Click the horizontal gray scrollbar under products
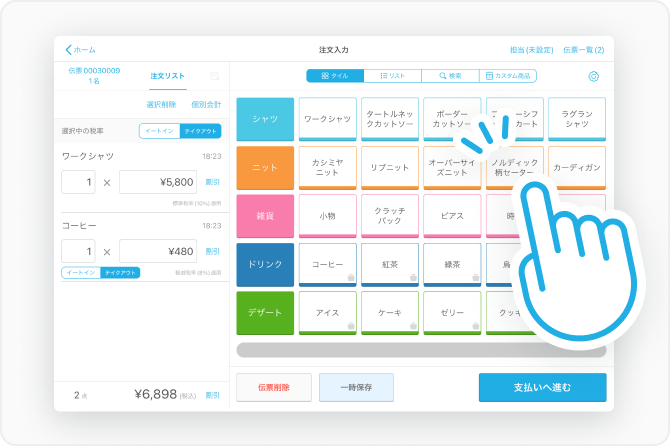Image resolution: width=670 pixels, height=446 pixels. coord(420,350)
